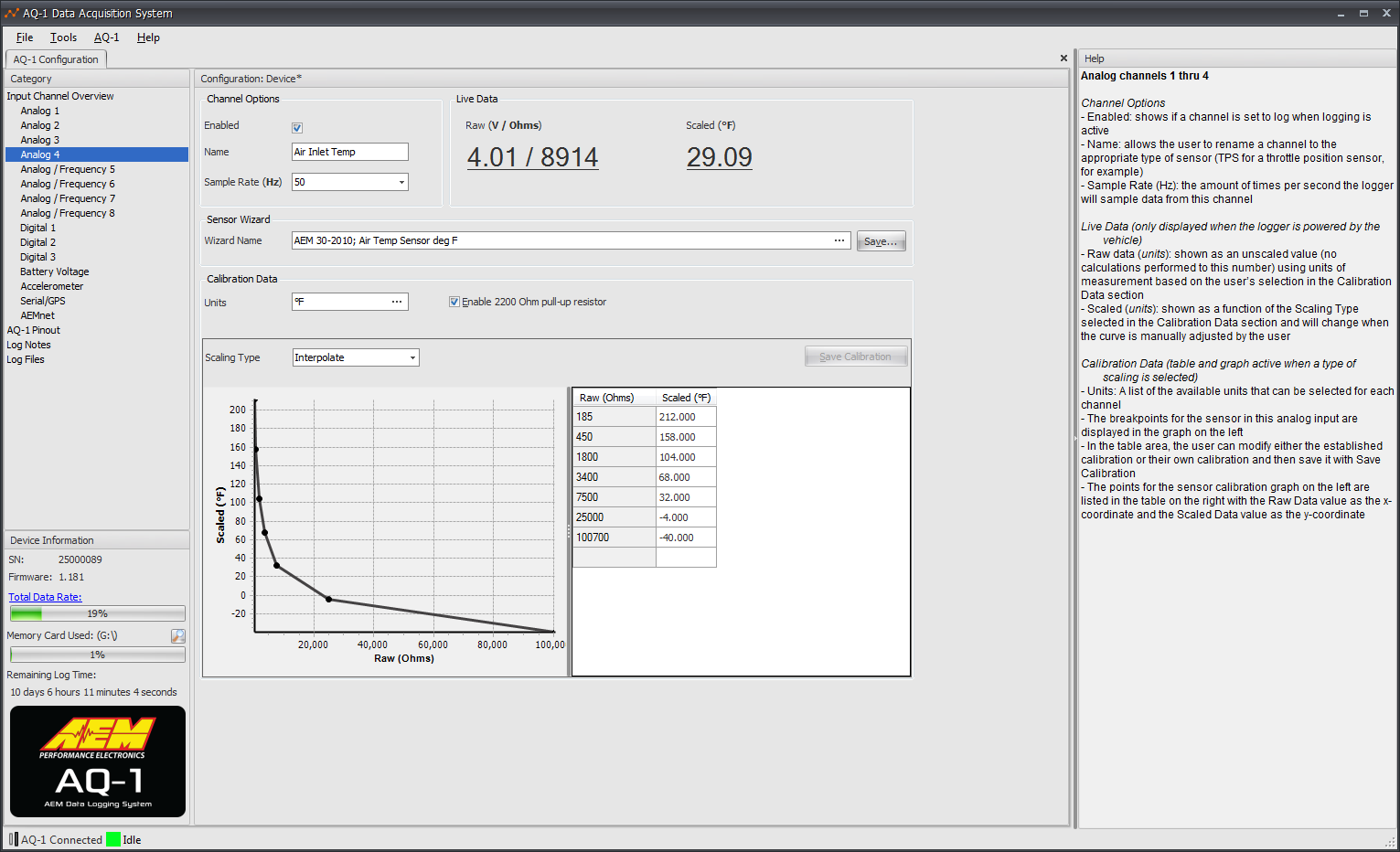Click the raw value cell 25000
Image resolution: width=1400 pixels, height=852 pixels.
tap(615, 517)
